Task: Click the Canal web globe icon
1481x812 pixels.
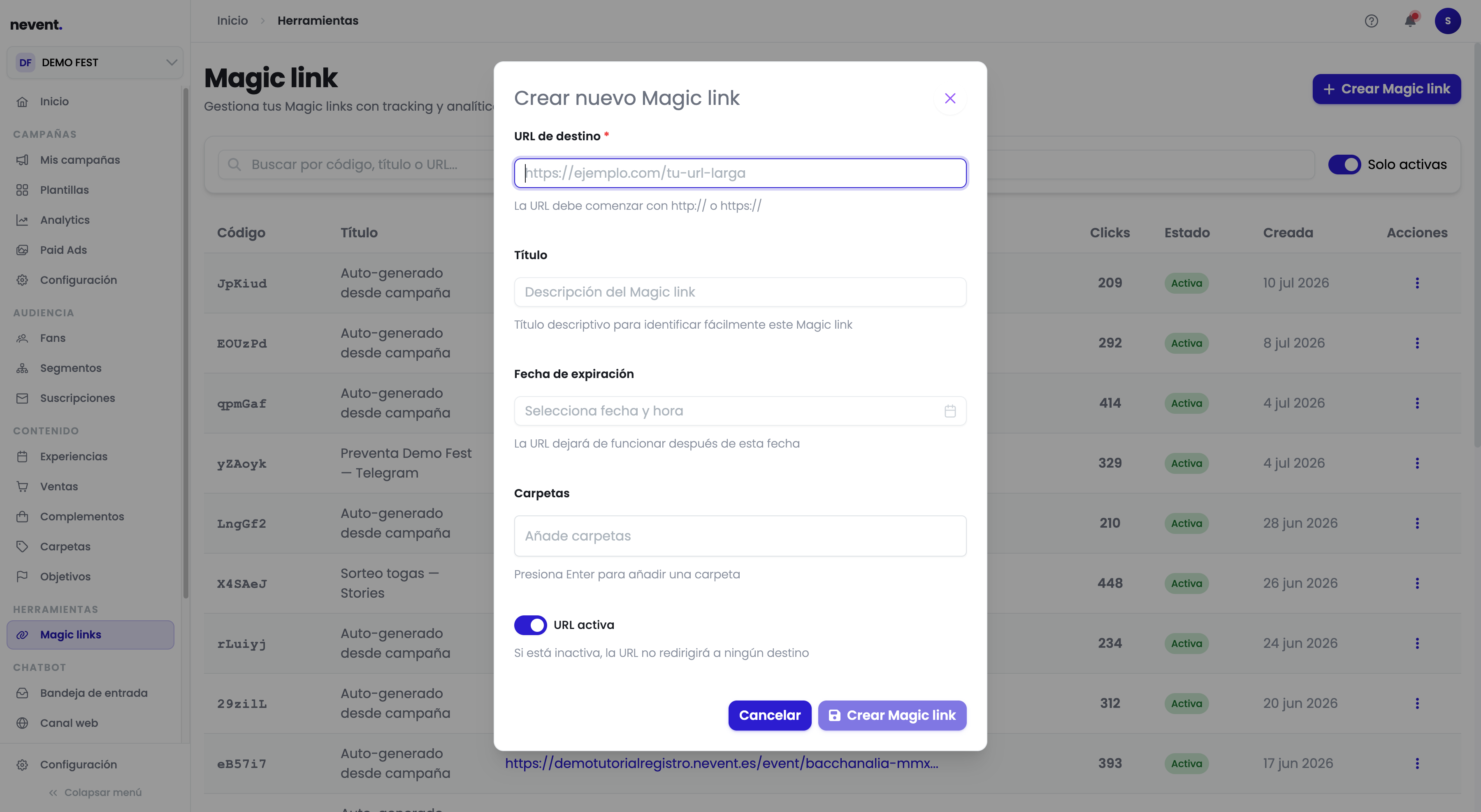Action: point(23,723)
